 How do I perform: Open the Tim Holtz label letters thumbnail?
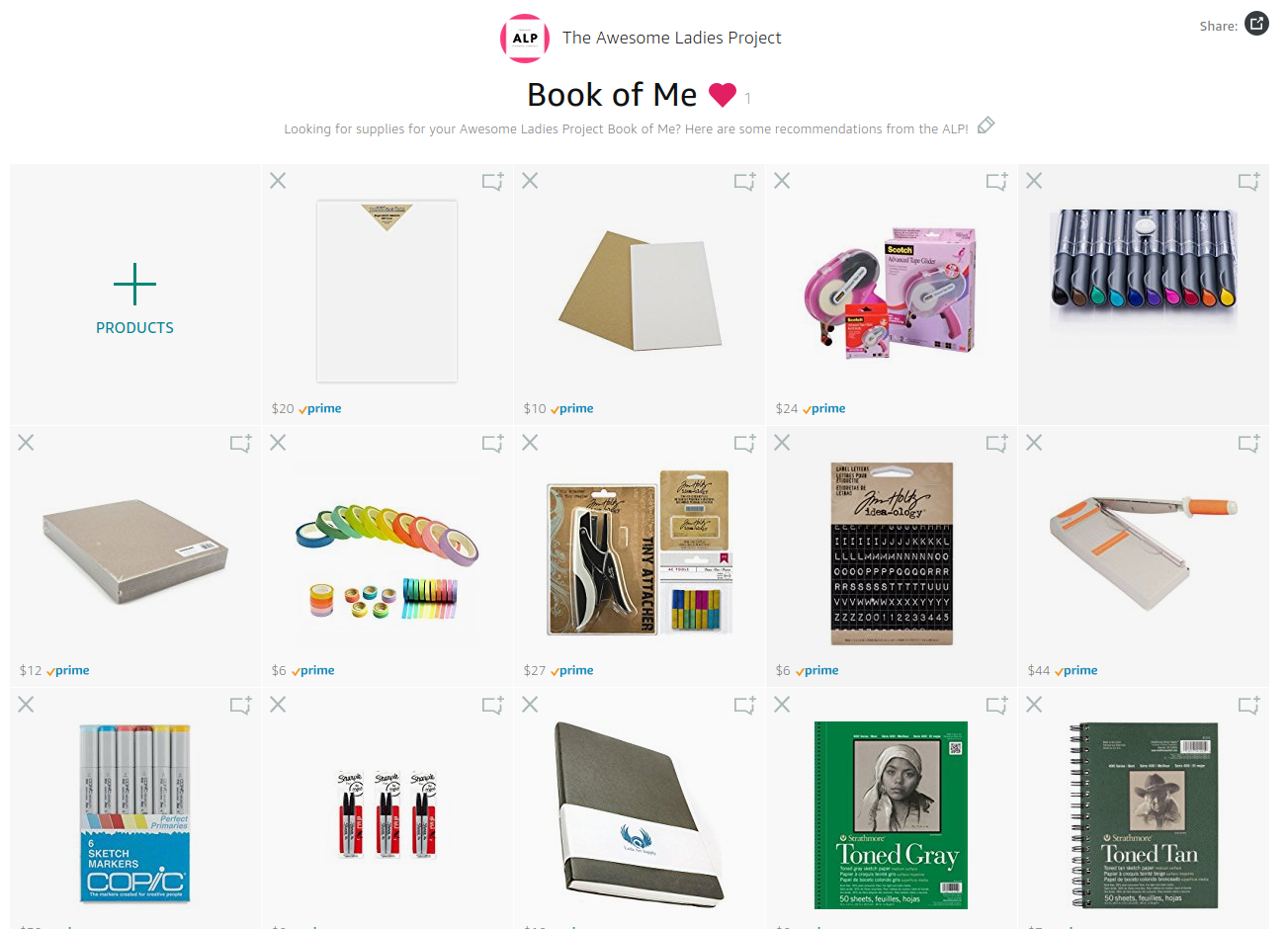[x=892, y=553]
